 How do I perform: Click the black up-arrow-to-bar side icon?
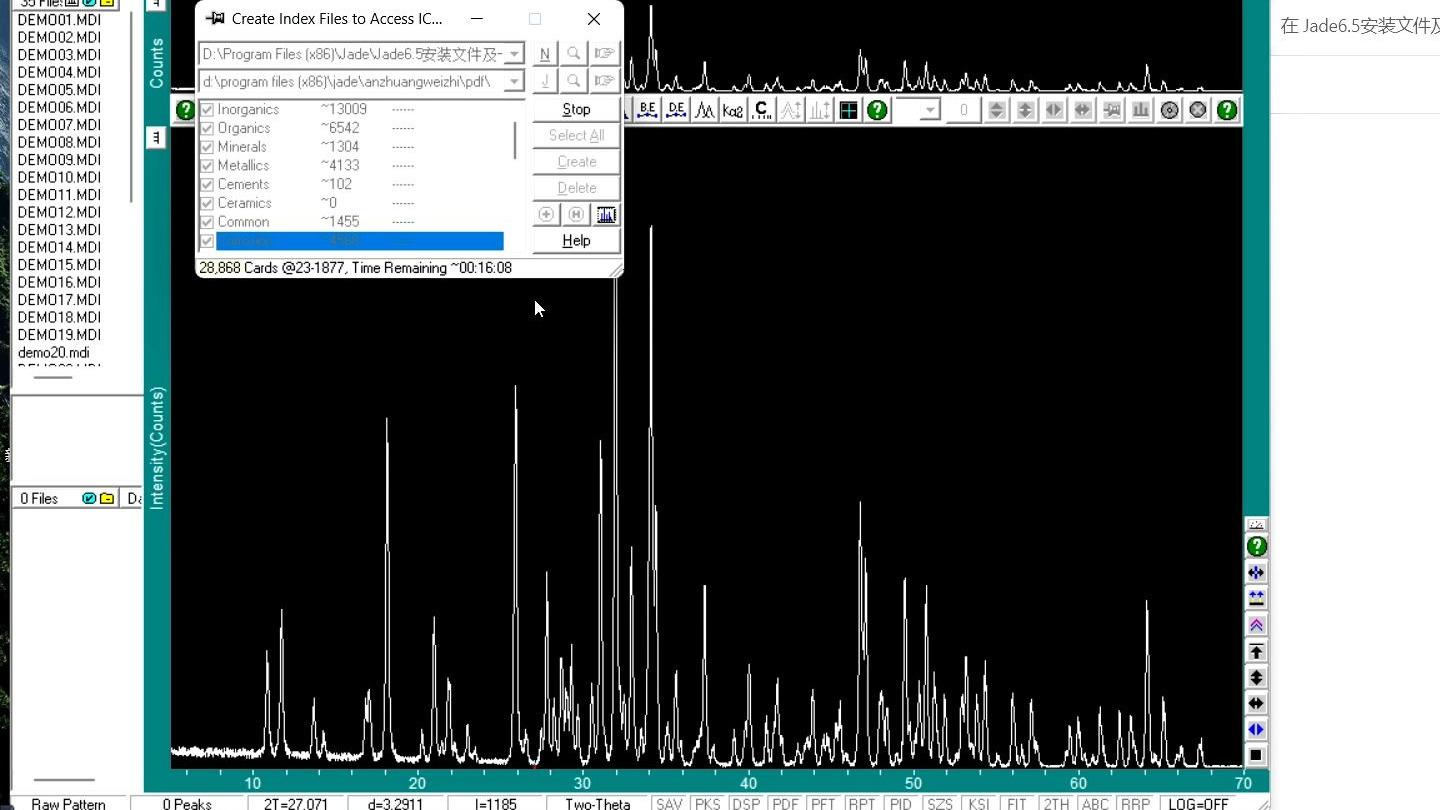[x=1257, y=651]
